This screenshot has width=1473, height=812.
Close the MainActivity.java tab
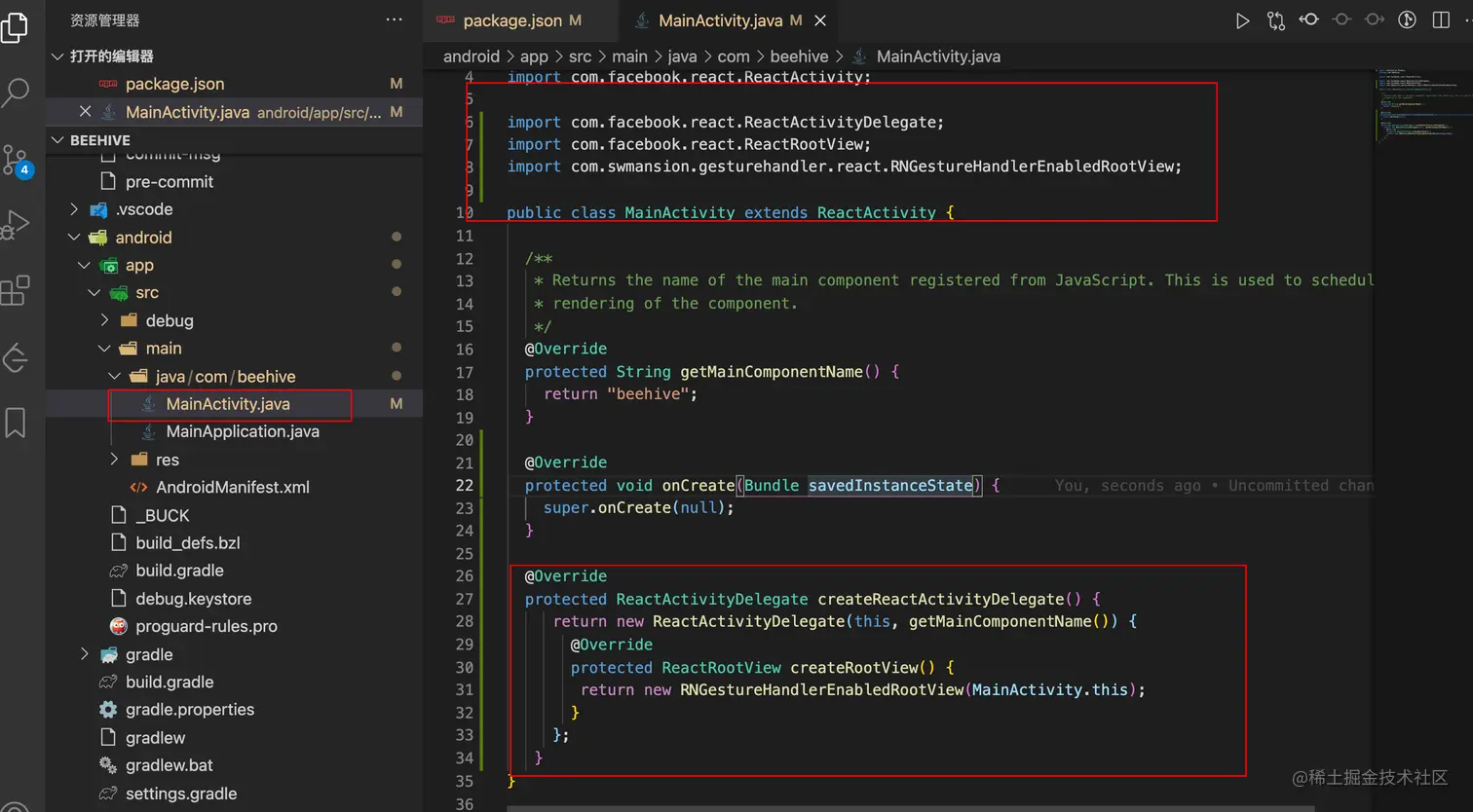[820, 20]
